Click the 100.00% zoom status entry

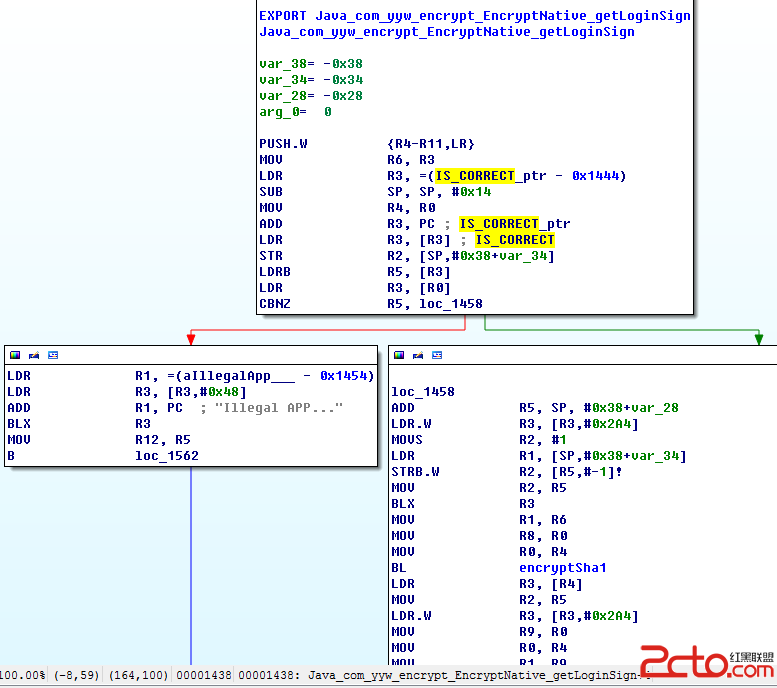click(x=23, y=675)
